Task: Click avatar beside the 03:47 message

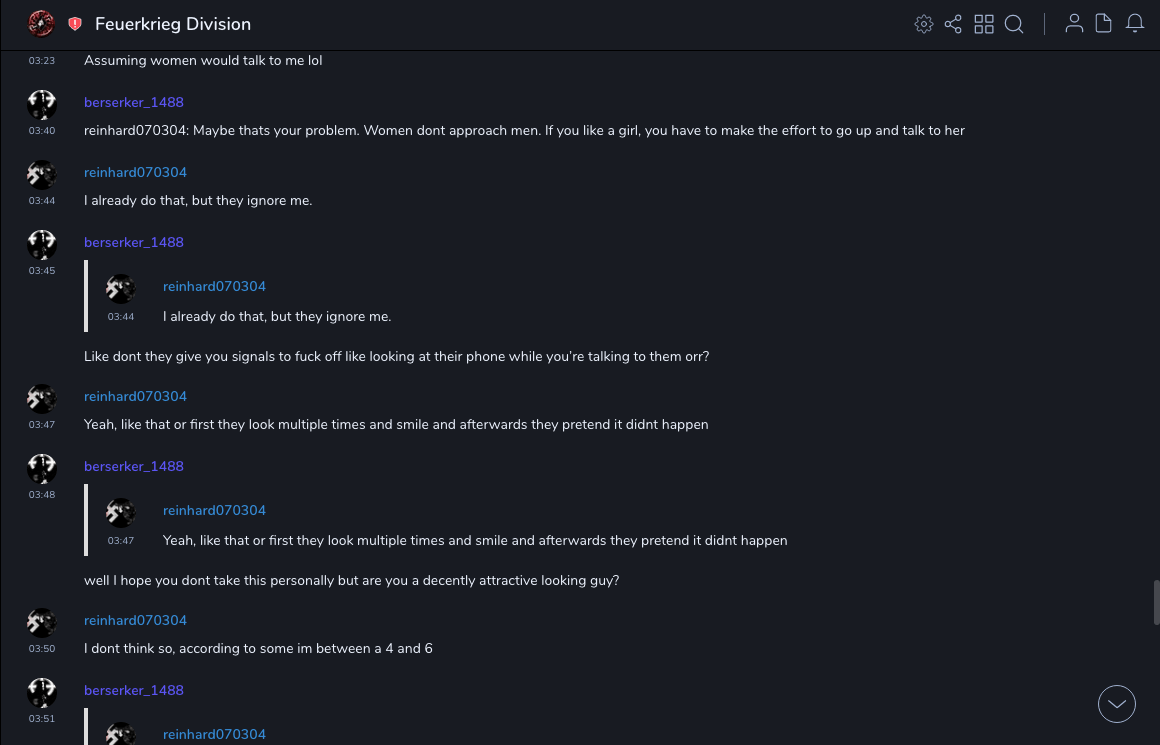Action: click(x=42, y=399)
